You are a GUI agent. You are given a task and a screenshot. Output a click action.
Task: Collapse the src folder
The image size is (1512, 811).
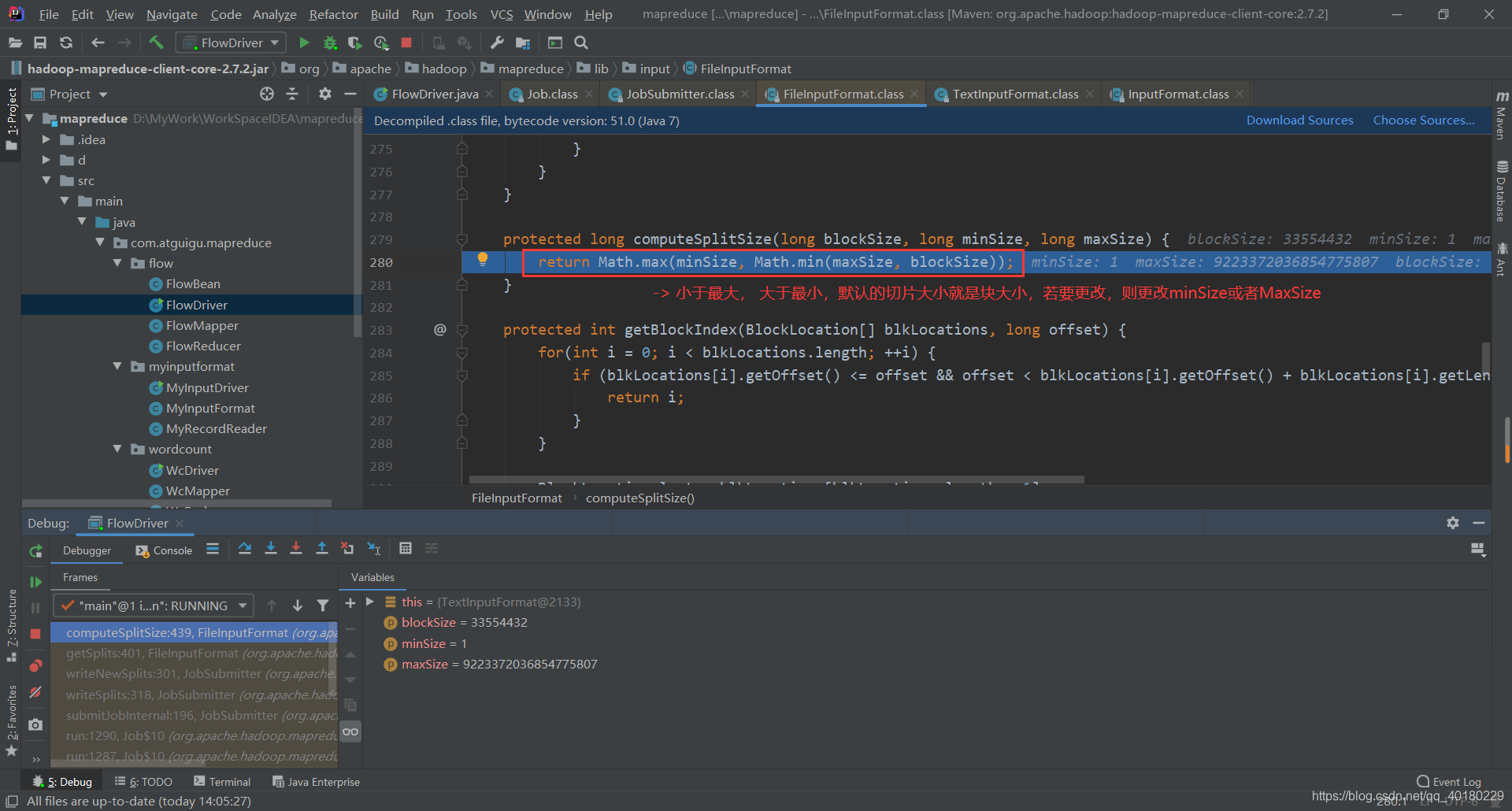(46, 180)
